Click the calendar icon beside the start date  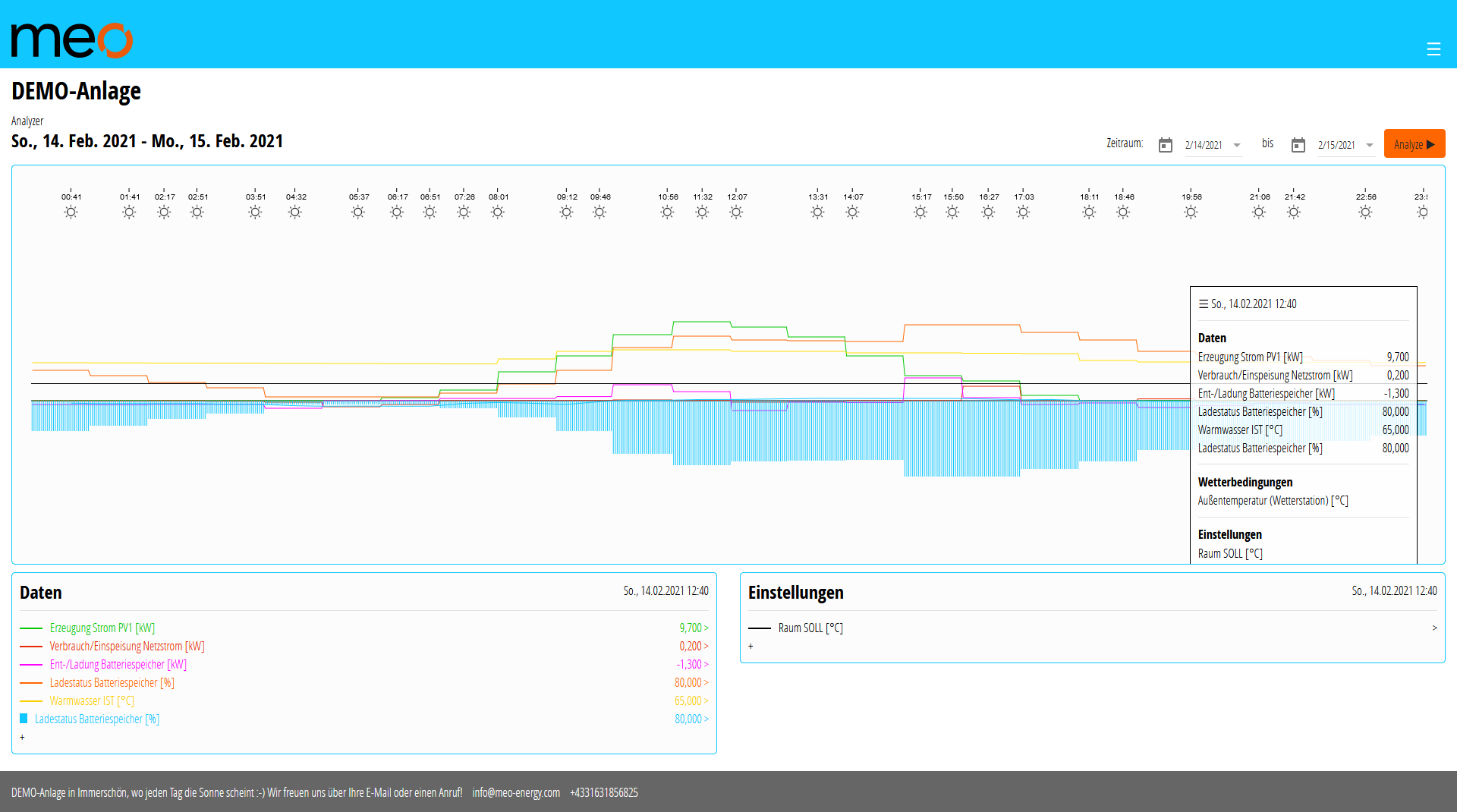click(1166, 145)
